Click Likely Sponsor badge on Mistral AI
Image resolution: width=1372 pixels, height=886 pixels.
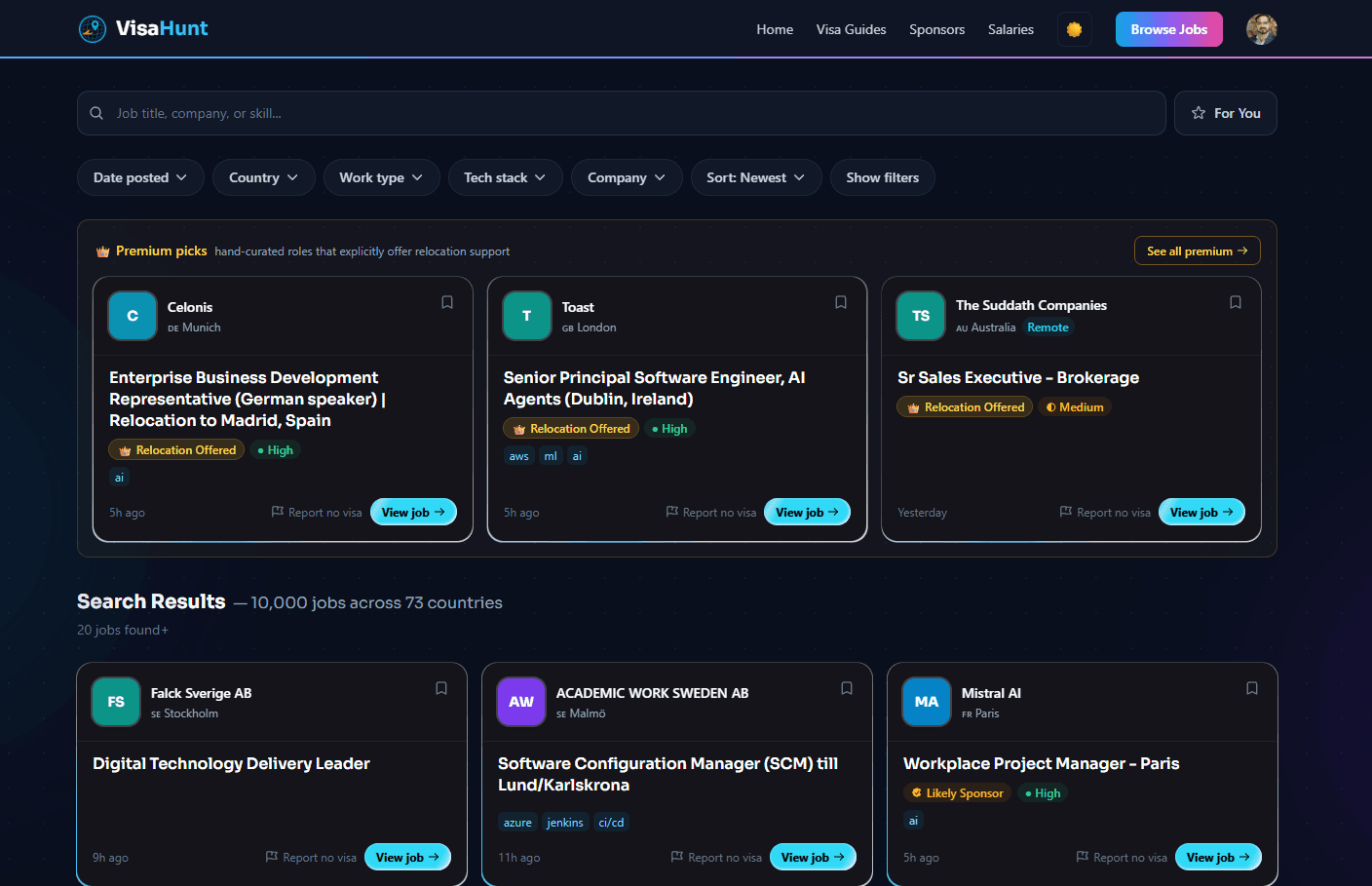(957, 793)
